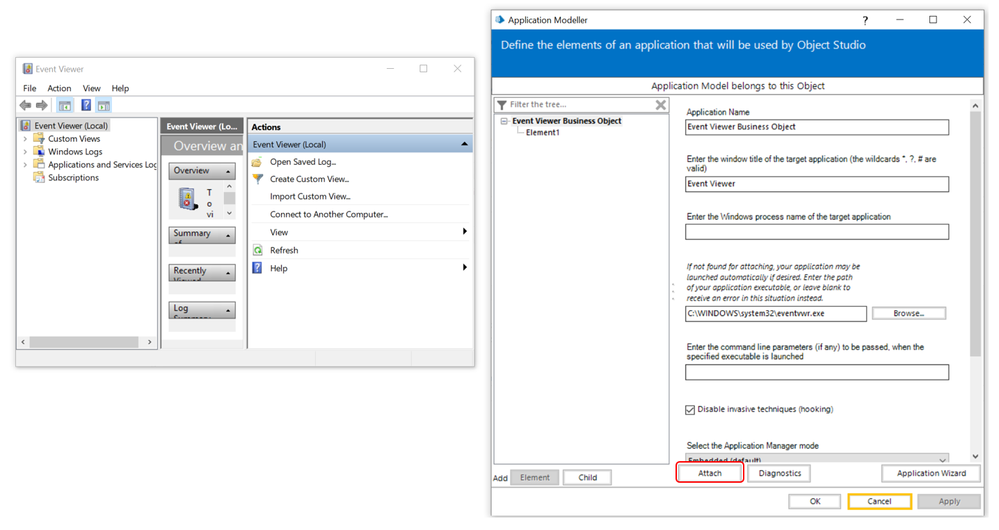999x530 pixels.
Task: Click the Windows process name input field
Action: [x=816, y=232]
